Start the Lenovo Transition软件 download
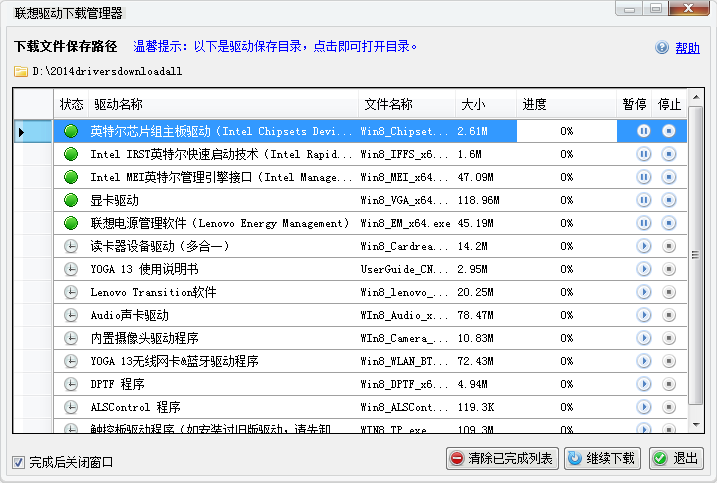This screenshot has height=483, width=717. pos(643,292)
